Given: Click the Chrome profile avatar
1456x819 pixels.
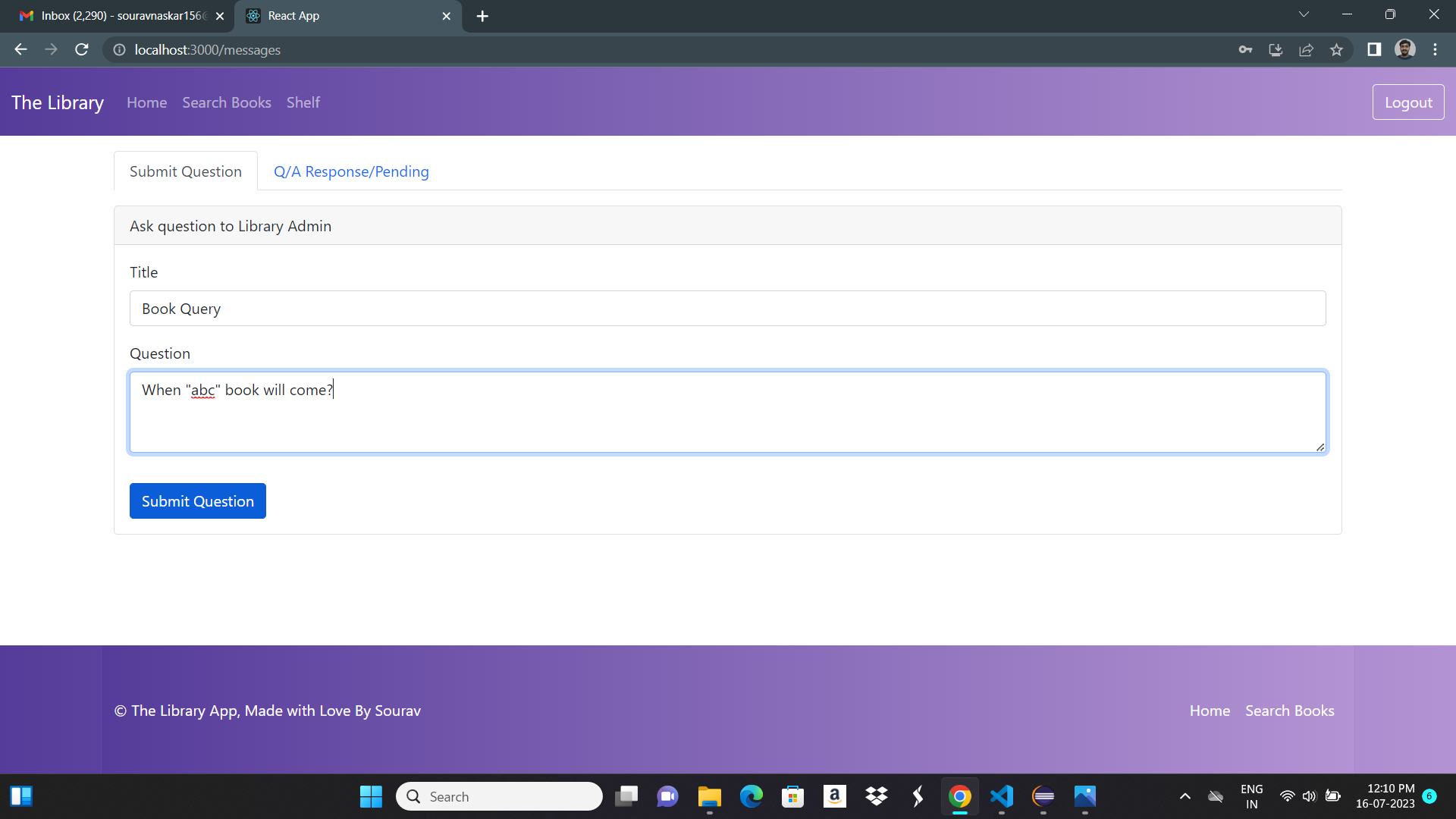Looking at the screenshot, I should [1405, 49].
